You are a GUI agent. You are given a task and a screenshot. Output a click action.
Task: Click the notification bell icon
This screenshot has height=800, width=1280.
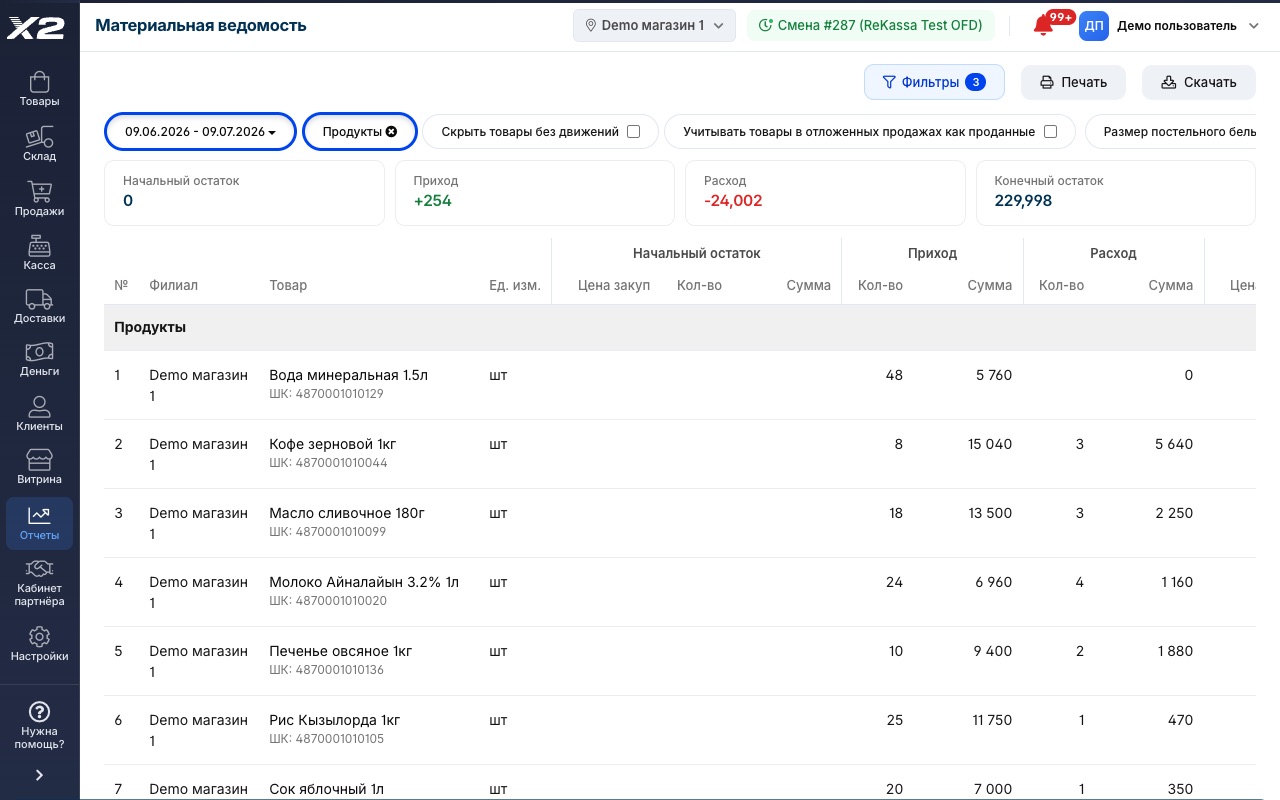pyautogui.click(x=1043, y=27)
